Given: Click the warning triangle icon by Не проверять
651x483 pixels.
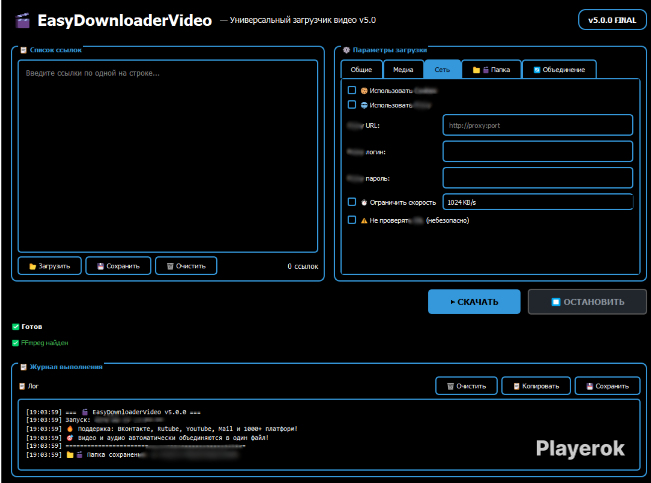Looking at the screenshot, I should [x=364, y=221].
